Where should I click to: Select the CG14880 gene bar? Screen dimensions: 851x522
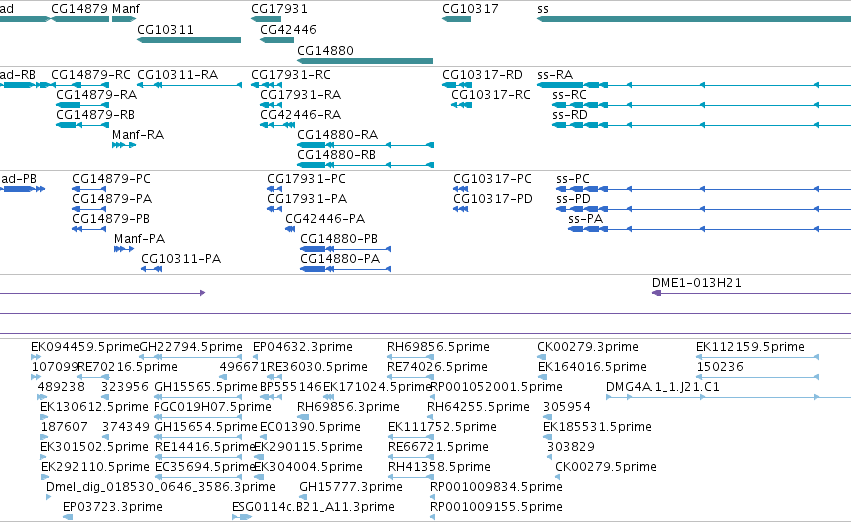(x=365, y=61)
